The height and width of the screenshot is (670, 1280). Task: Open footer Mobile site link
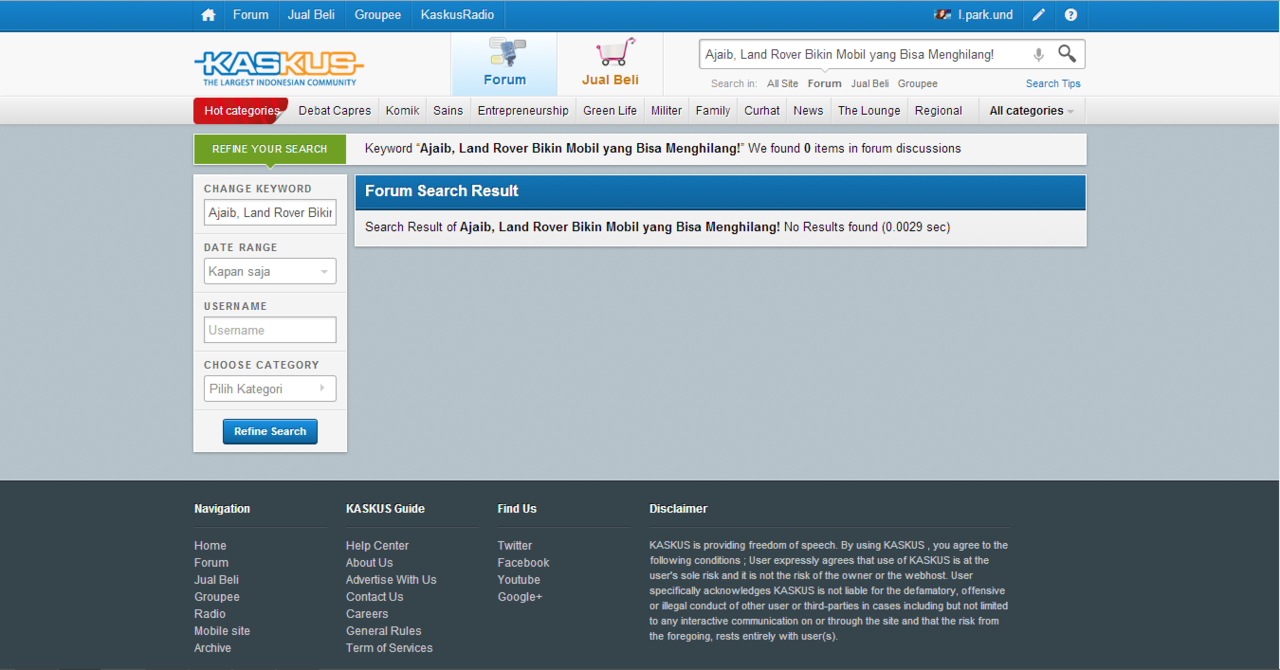click(x=222, y=631)
